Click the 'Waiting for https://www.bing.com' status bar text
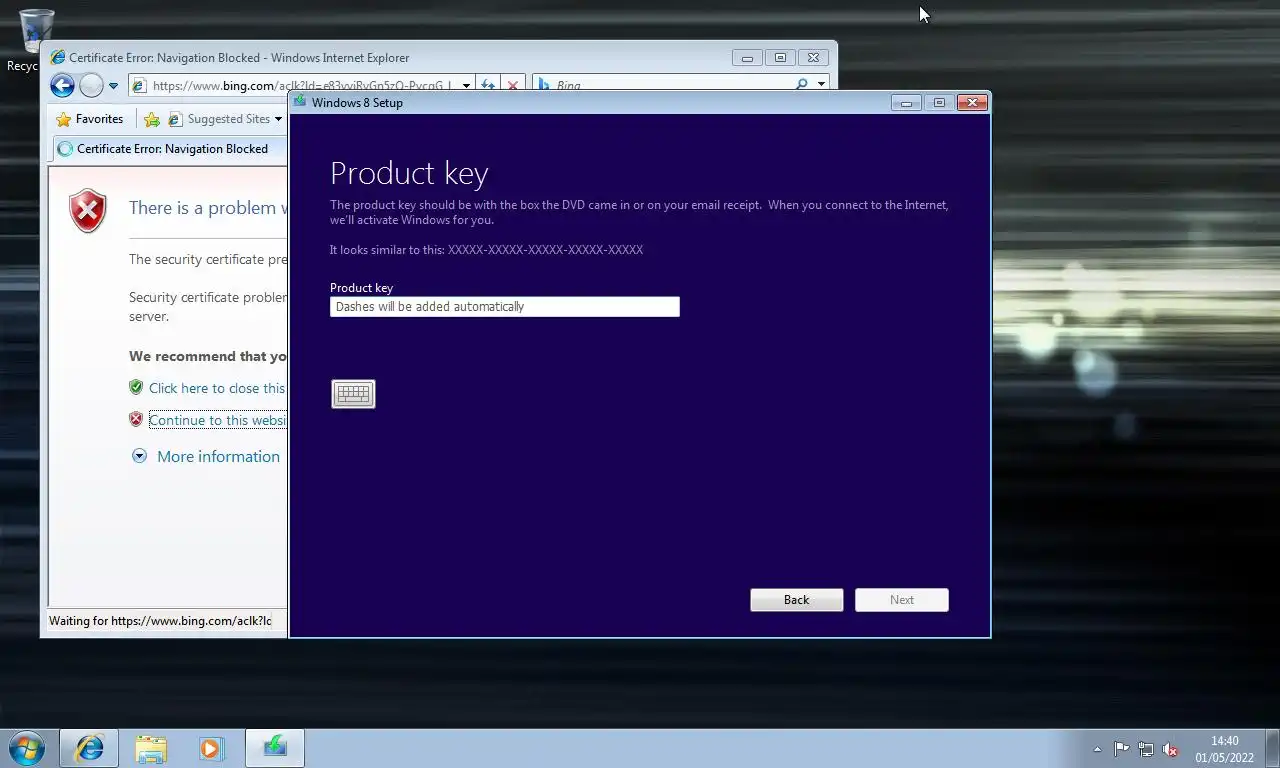Viewport: 1280px width, 768px height. tap(160, 621)
